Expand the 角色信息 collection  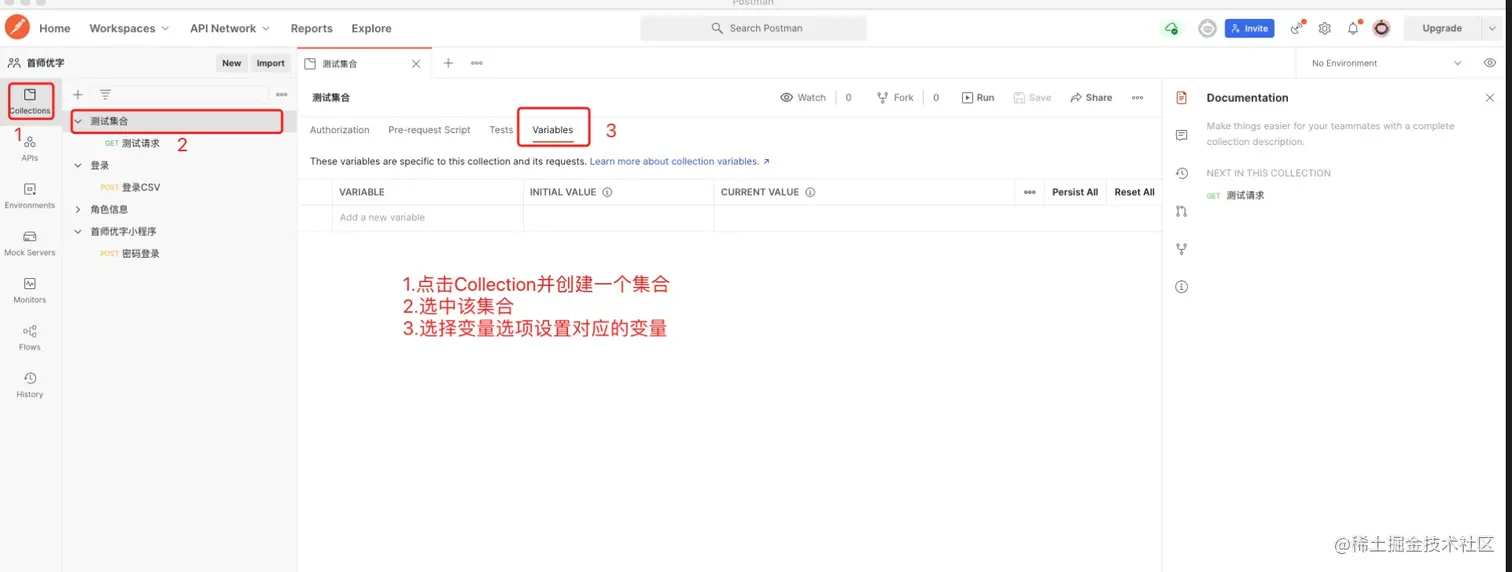[x=78, y=209]
